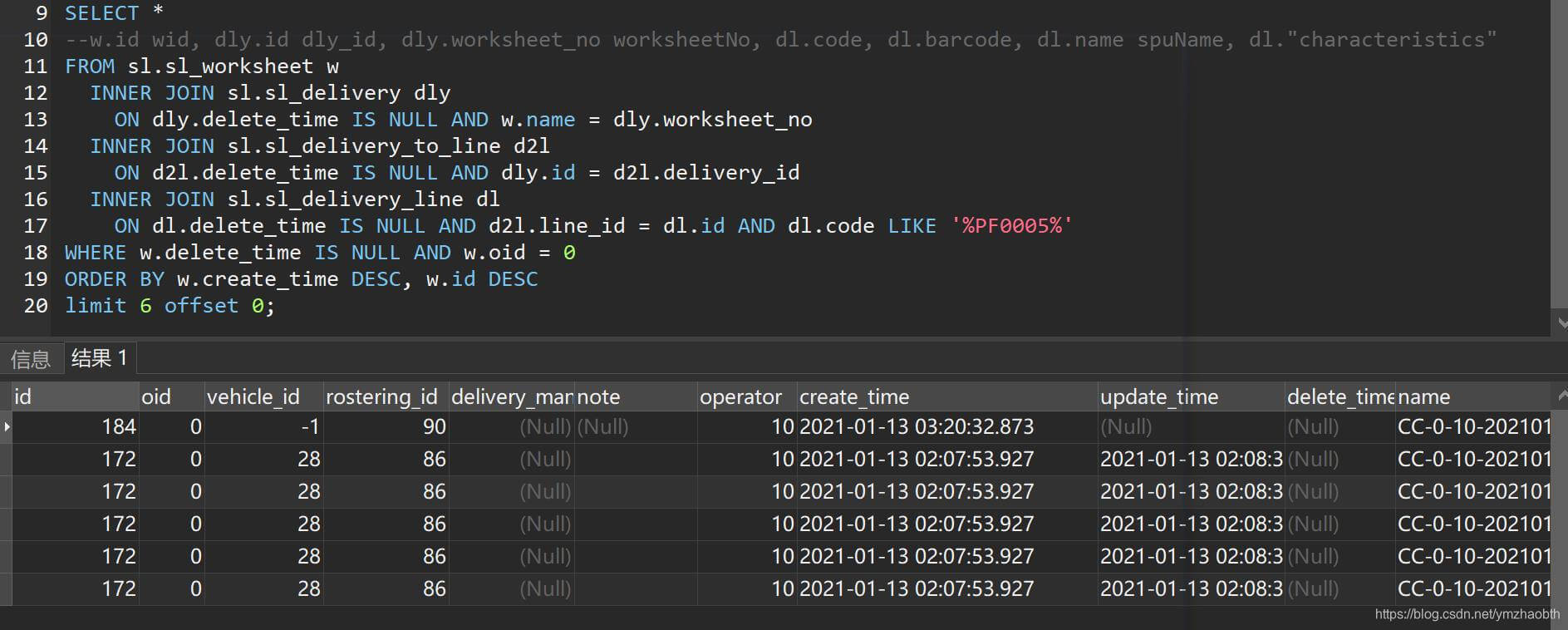The height and width of the screenshot is (630, 1568).
Task: Click the id column header
Action: pos(75,396)
